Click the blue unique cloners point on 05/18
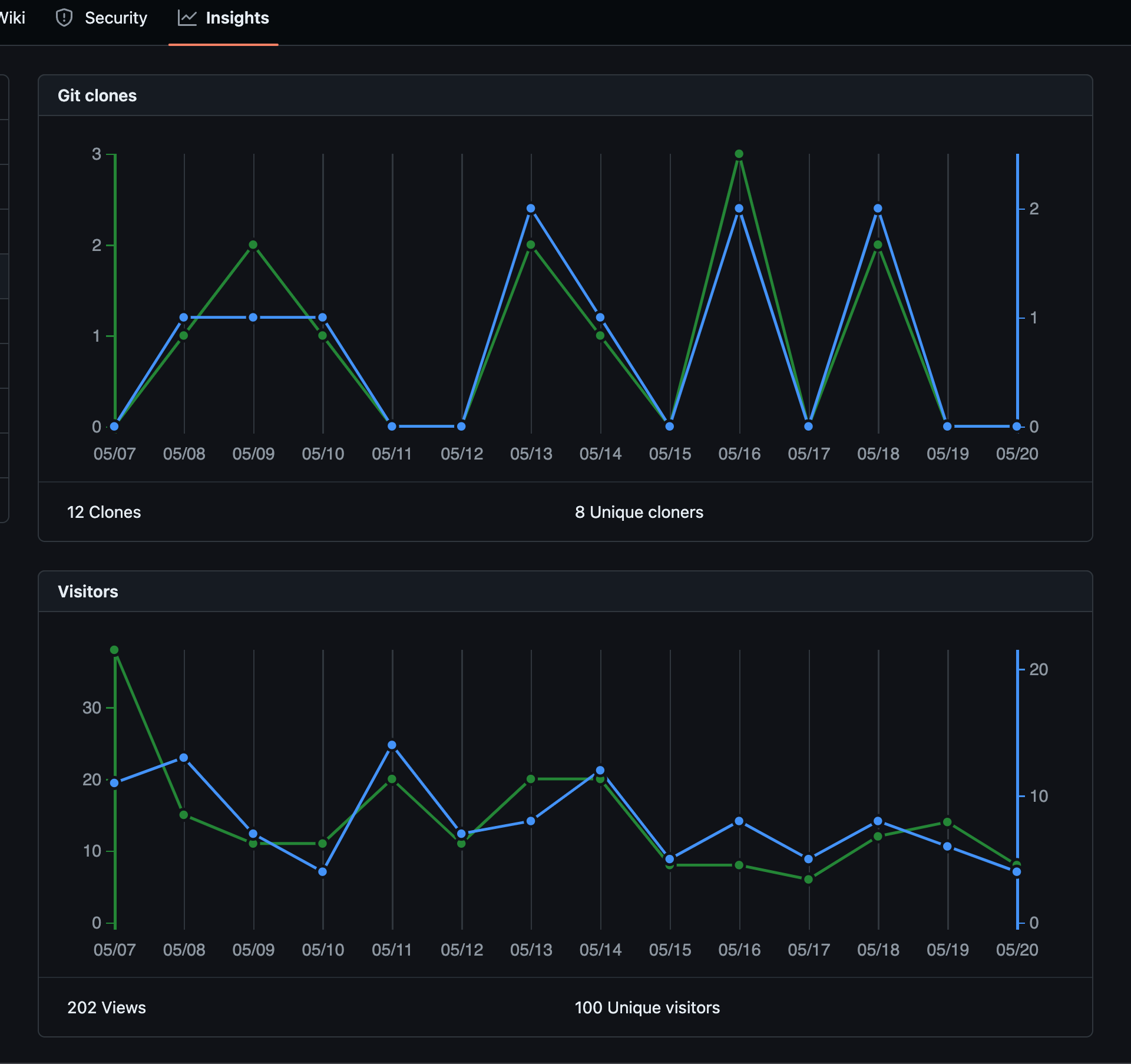 coord(878,209)
